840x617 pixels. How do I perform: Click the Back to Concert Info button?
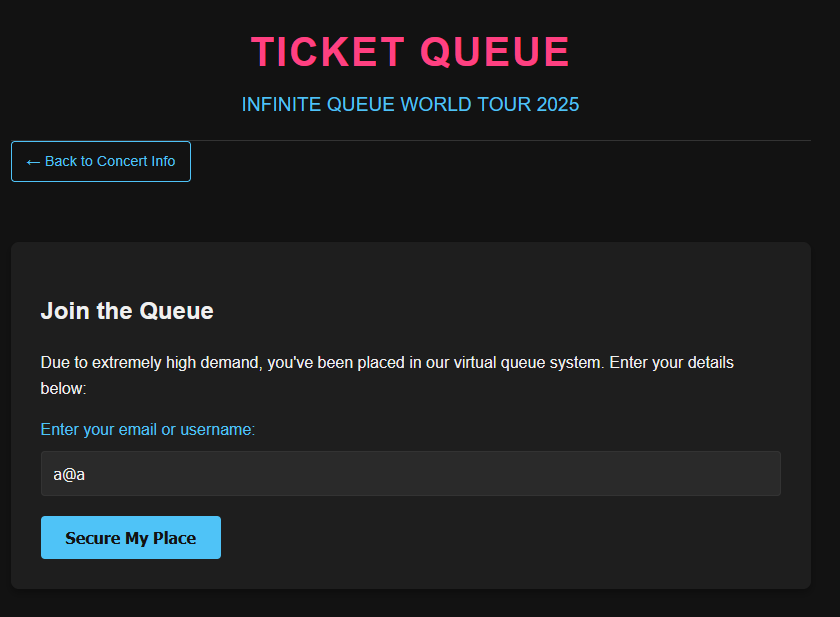101,162
